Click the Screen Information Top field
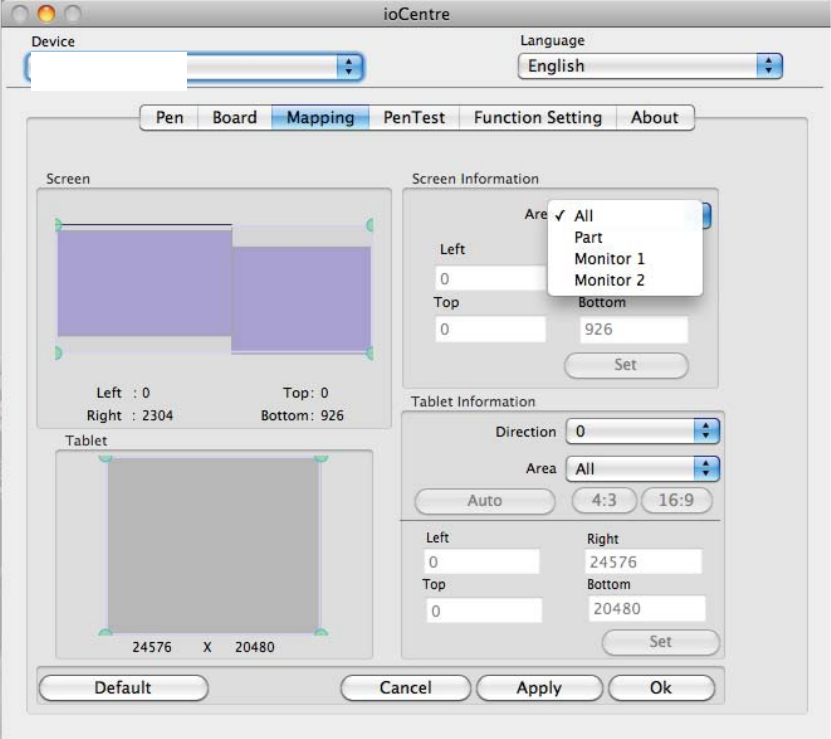The height and width of the screenshot is (739, 831). pyautogui.click(x=490, y=329)
